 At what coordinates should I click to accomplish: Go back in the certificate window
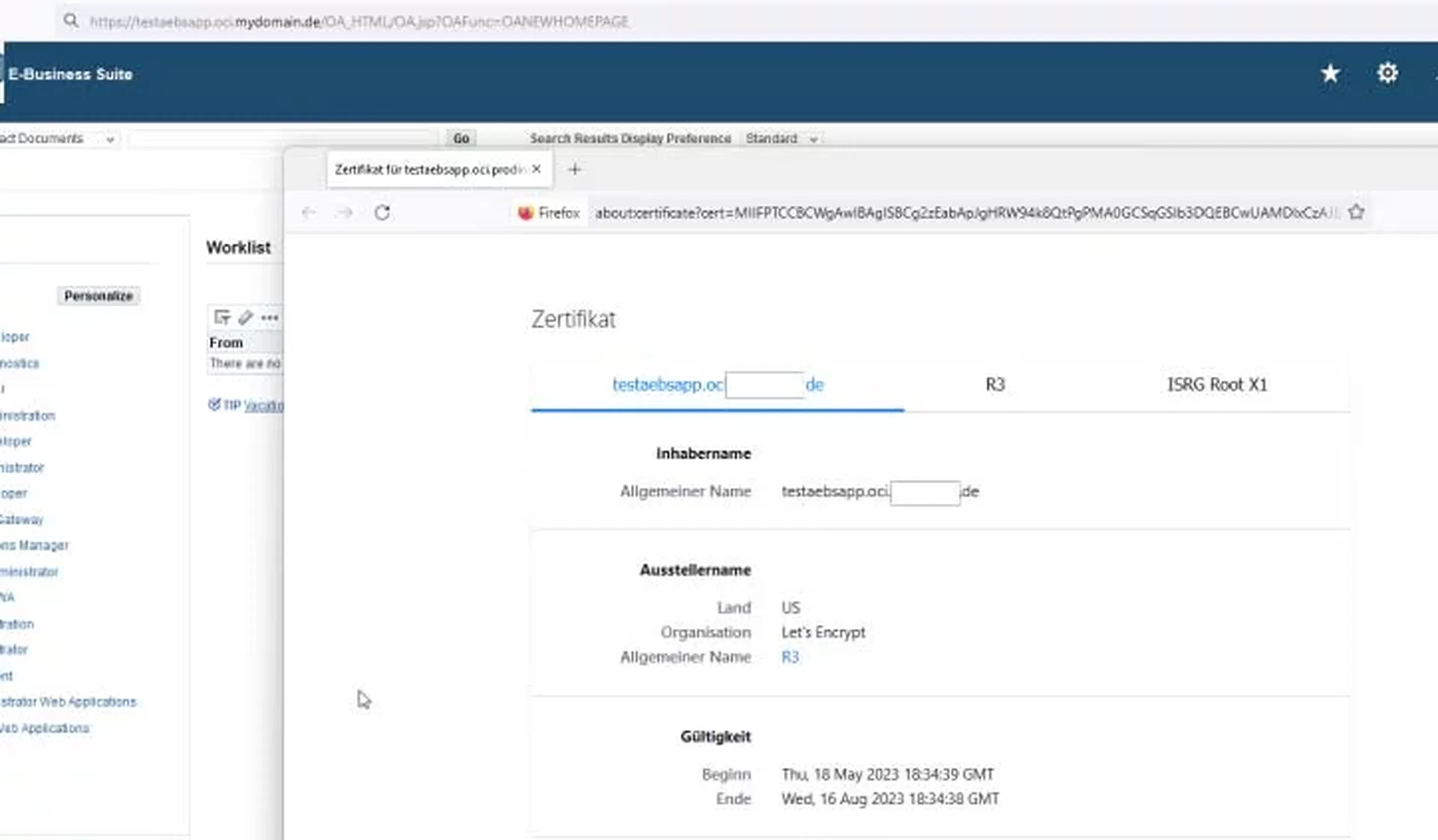click(309, 213)
